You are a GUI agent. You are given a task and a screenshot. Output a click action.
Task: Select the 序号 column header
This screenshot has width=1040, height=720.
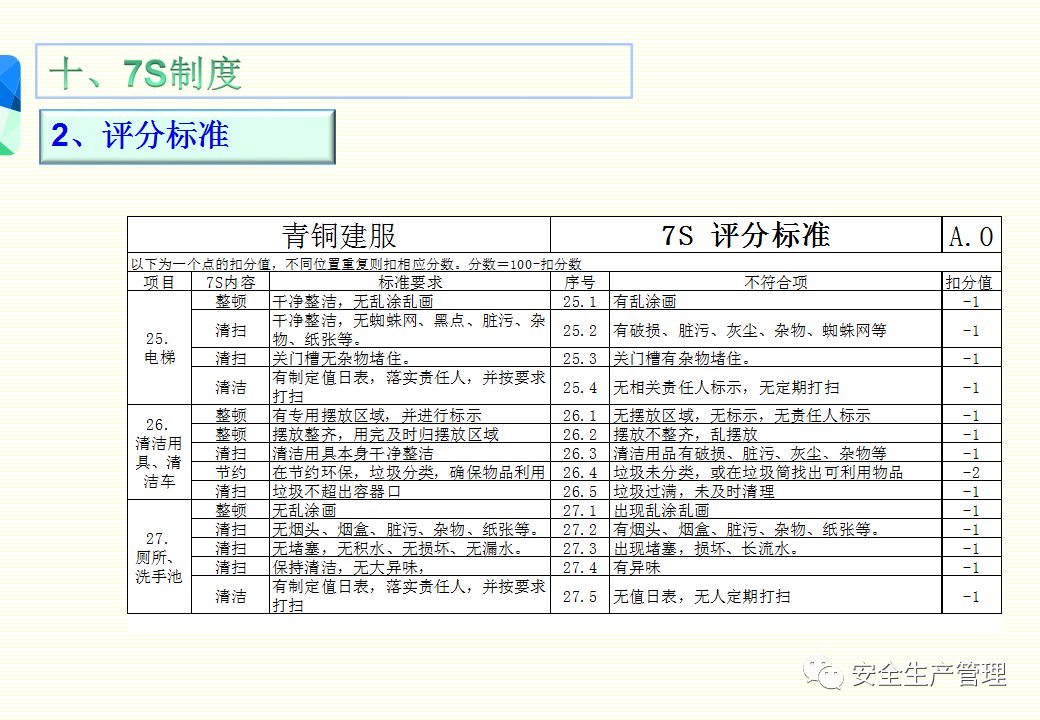580,282
